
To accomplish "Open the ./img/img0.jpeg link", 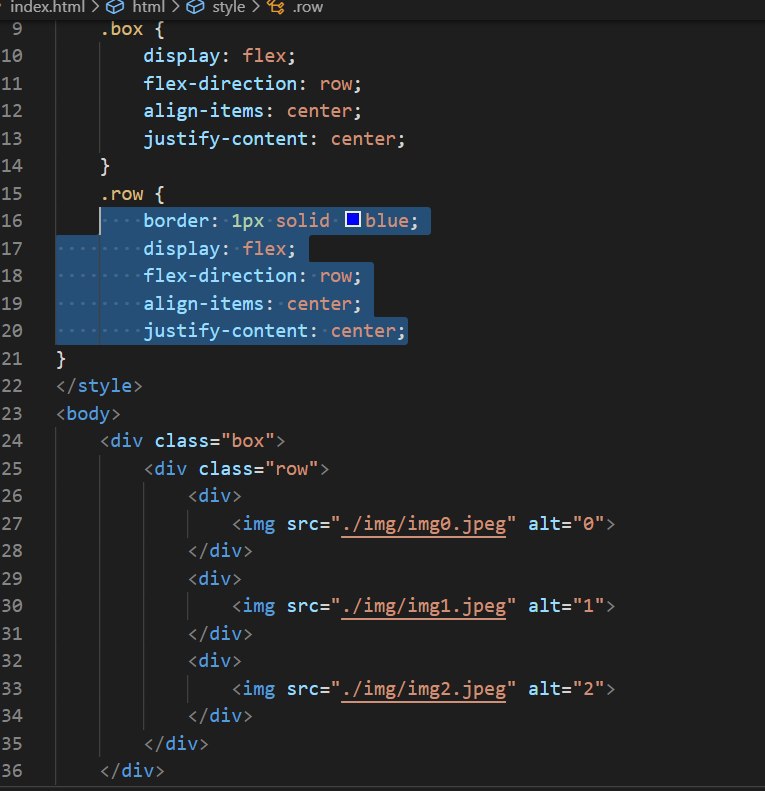I will pyautogui.click(x=423, y=524).
